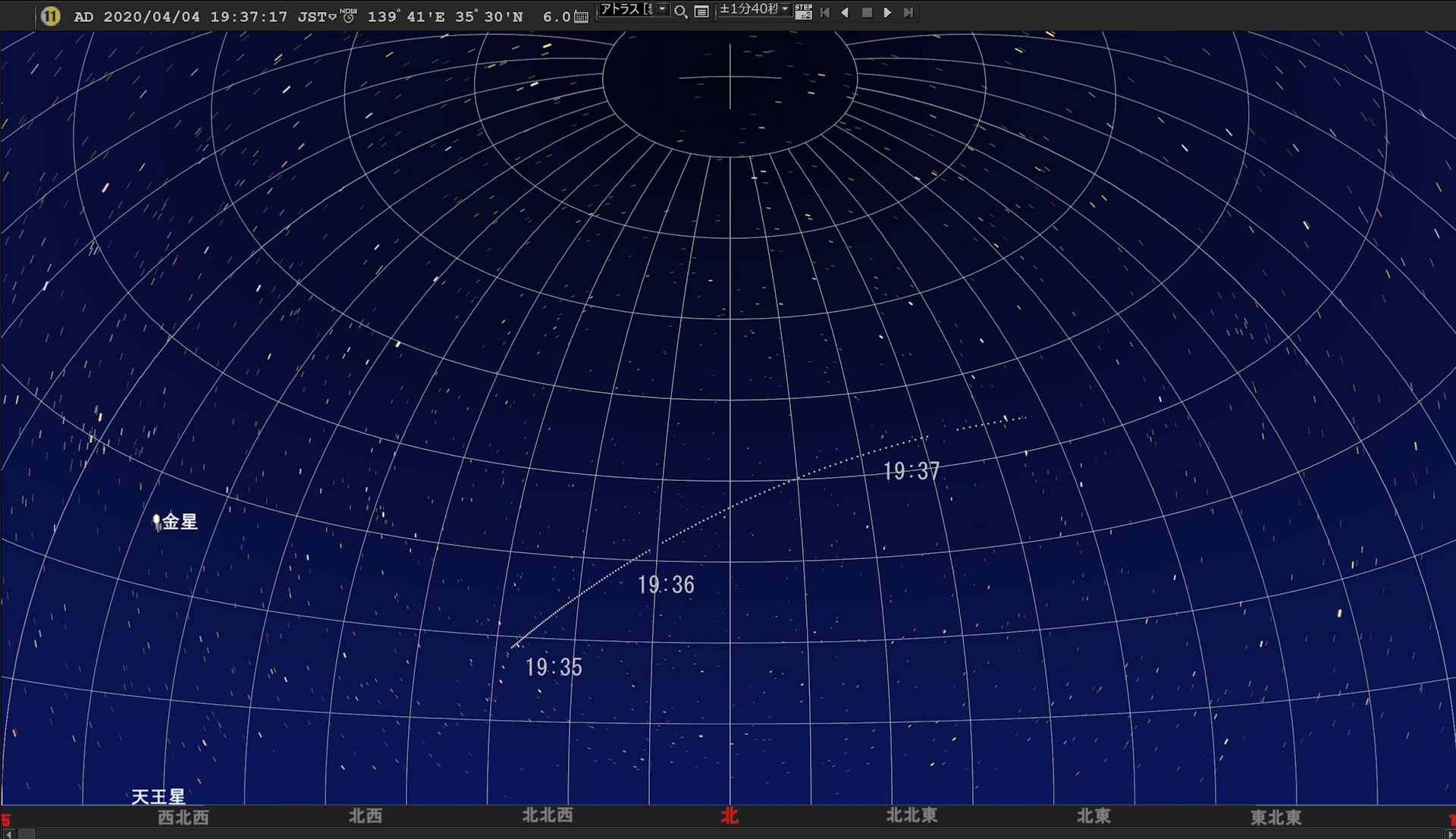Stop the animation playback
1456x839 pixels.
coord(867,12)
